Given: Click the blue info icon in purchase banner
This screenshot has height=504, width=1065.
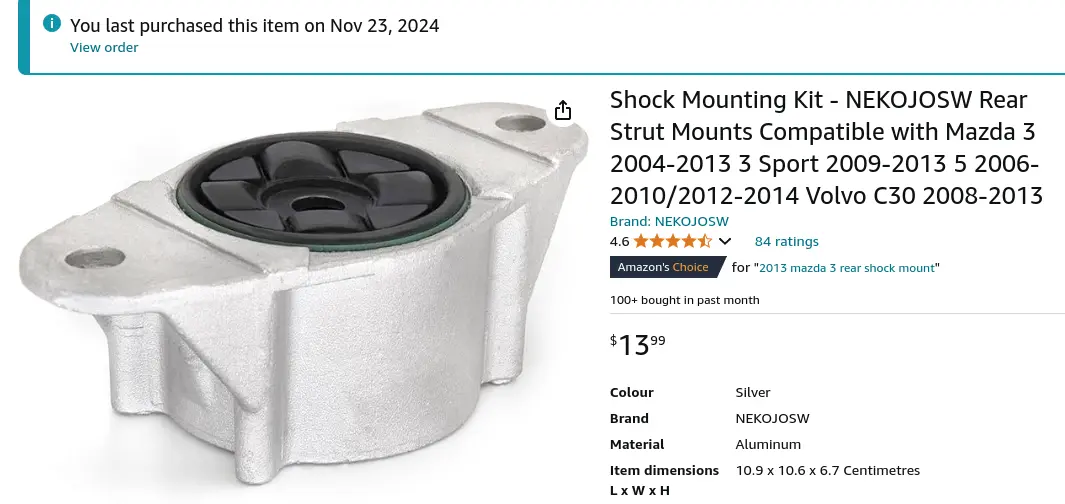Looking at the screenshot, I should [52, 24].
